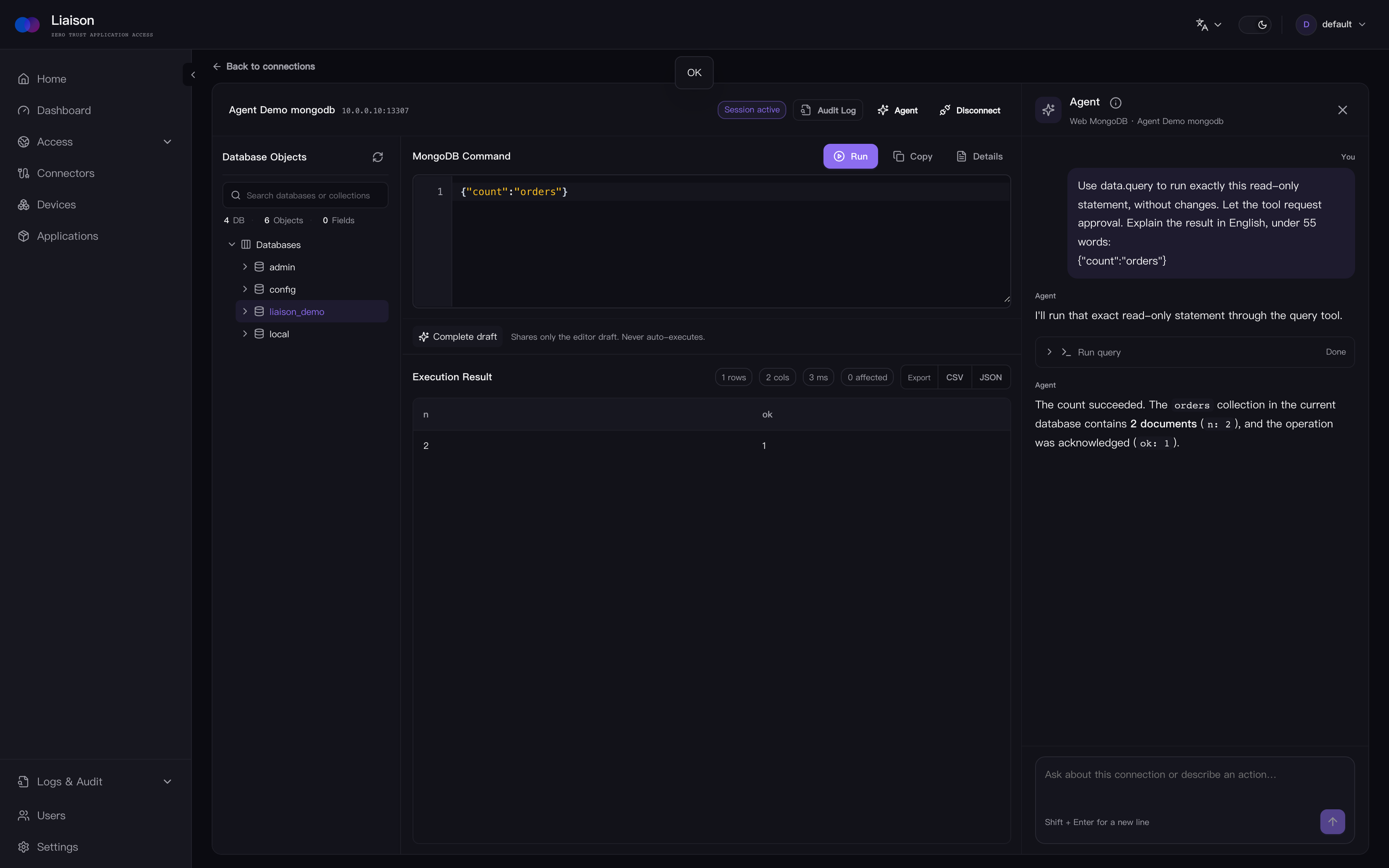Expand the admin database node

(245, 267)
